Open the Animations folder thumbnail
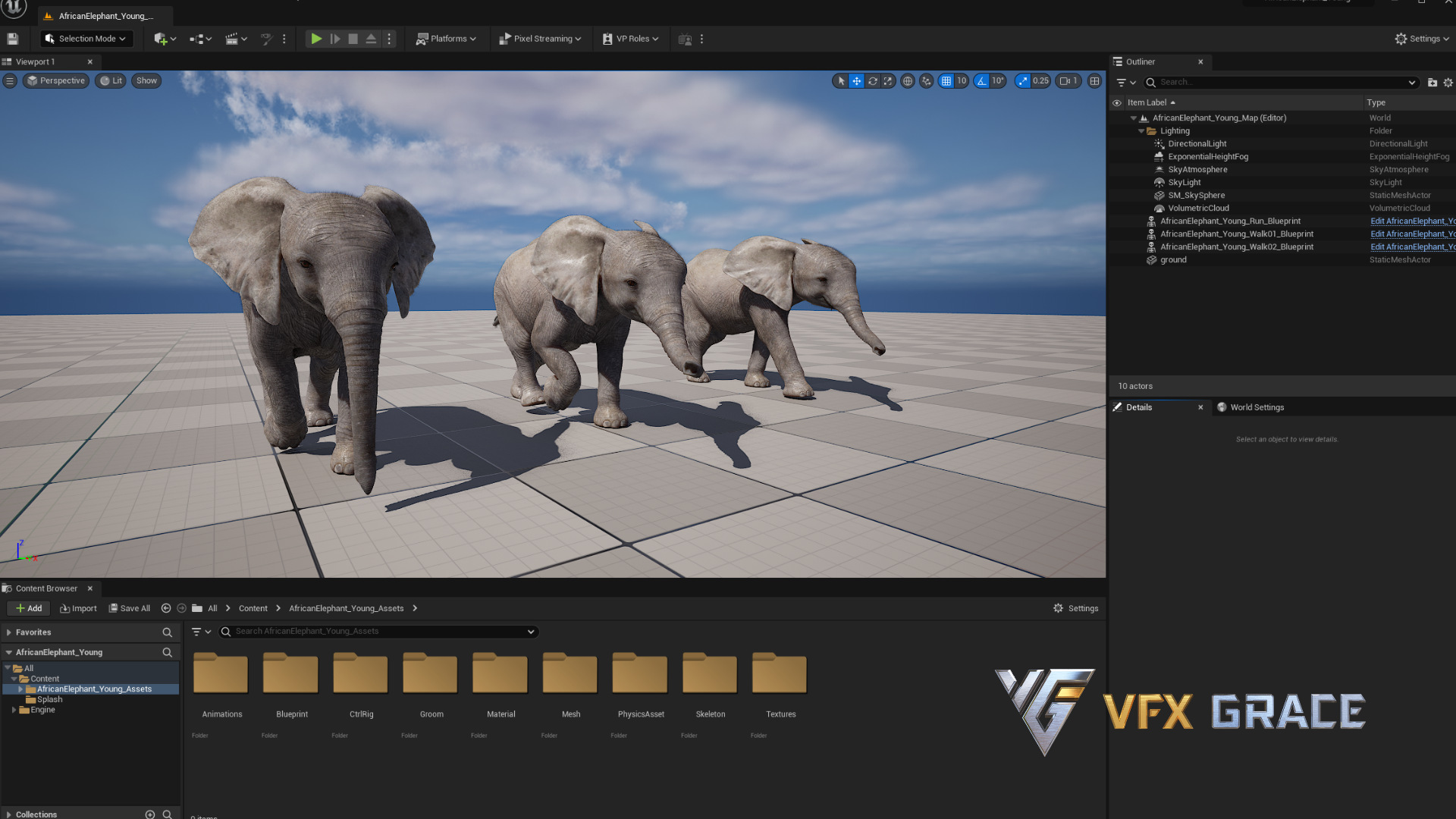The width and height of the screenshot is (1456, 819). click(x=221, y=673)
